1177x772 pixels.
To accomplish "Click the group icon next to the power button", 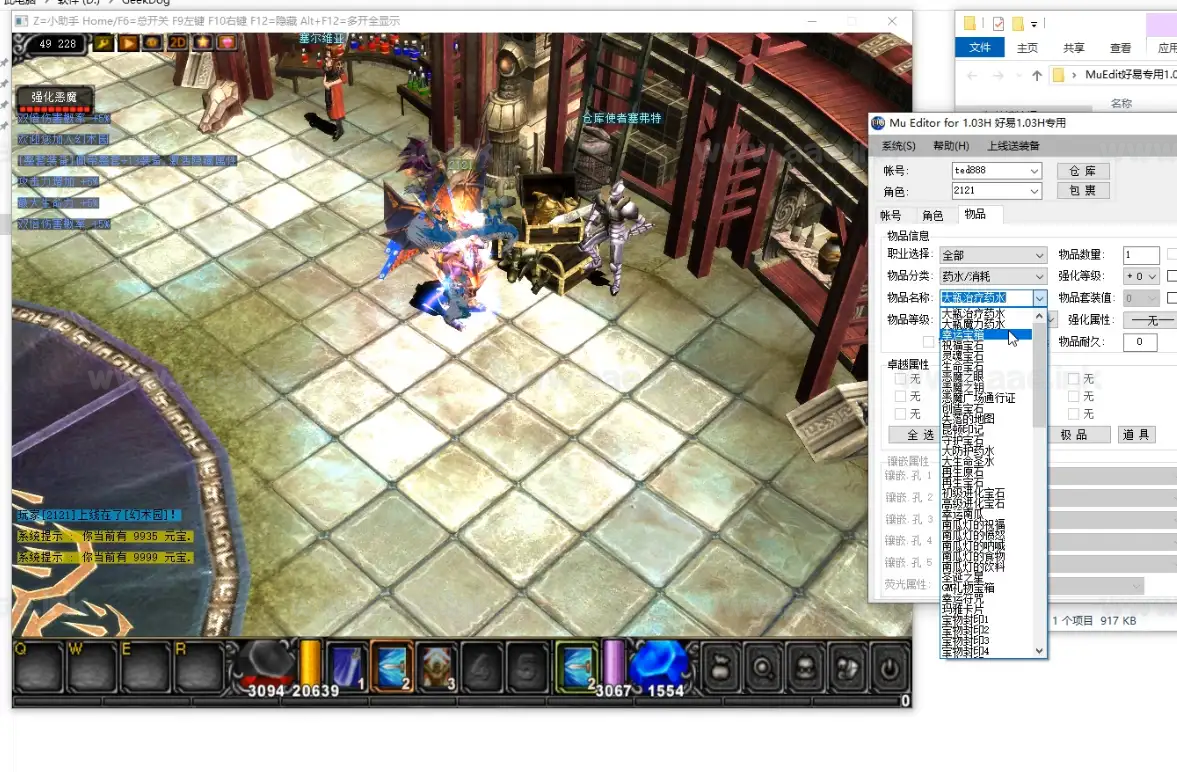I will (847, 668).
